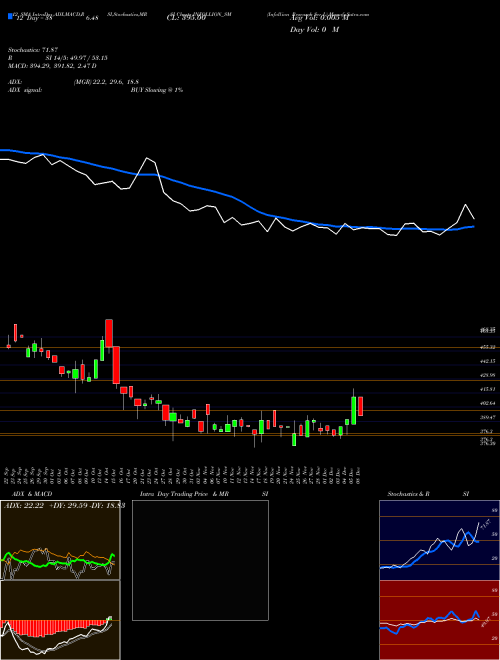
Task: Click the tall red candle at the chart peak
Action: tap(109, 333)
